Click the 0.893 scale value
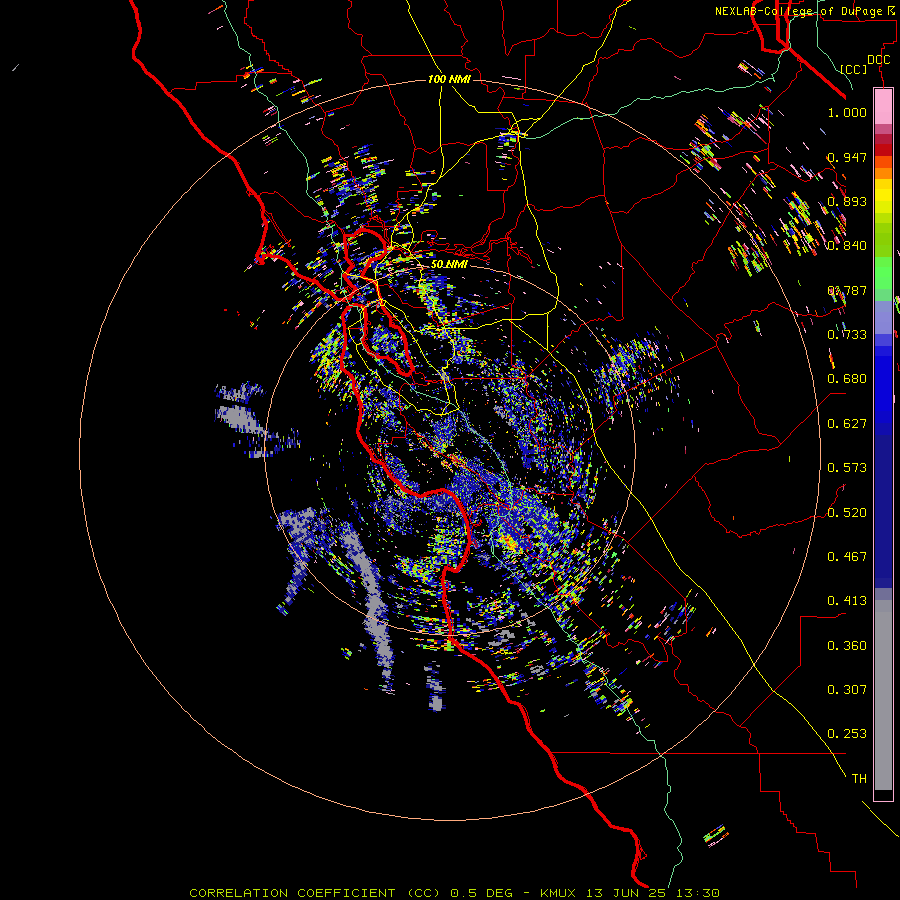The image size is (900, 900). point(847,201)
